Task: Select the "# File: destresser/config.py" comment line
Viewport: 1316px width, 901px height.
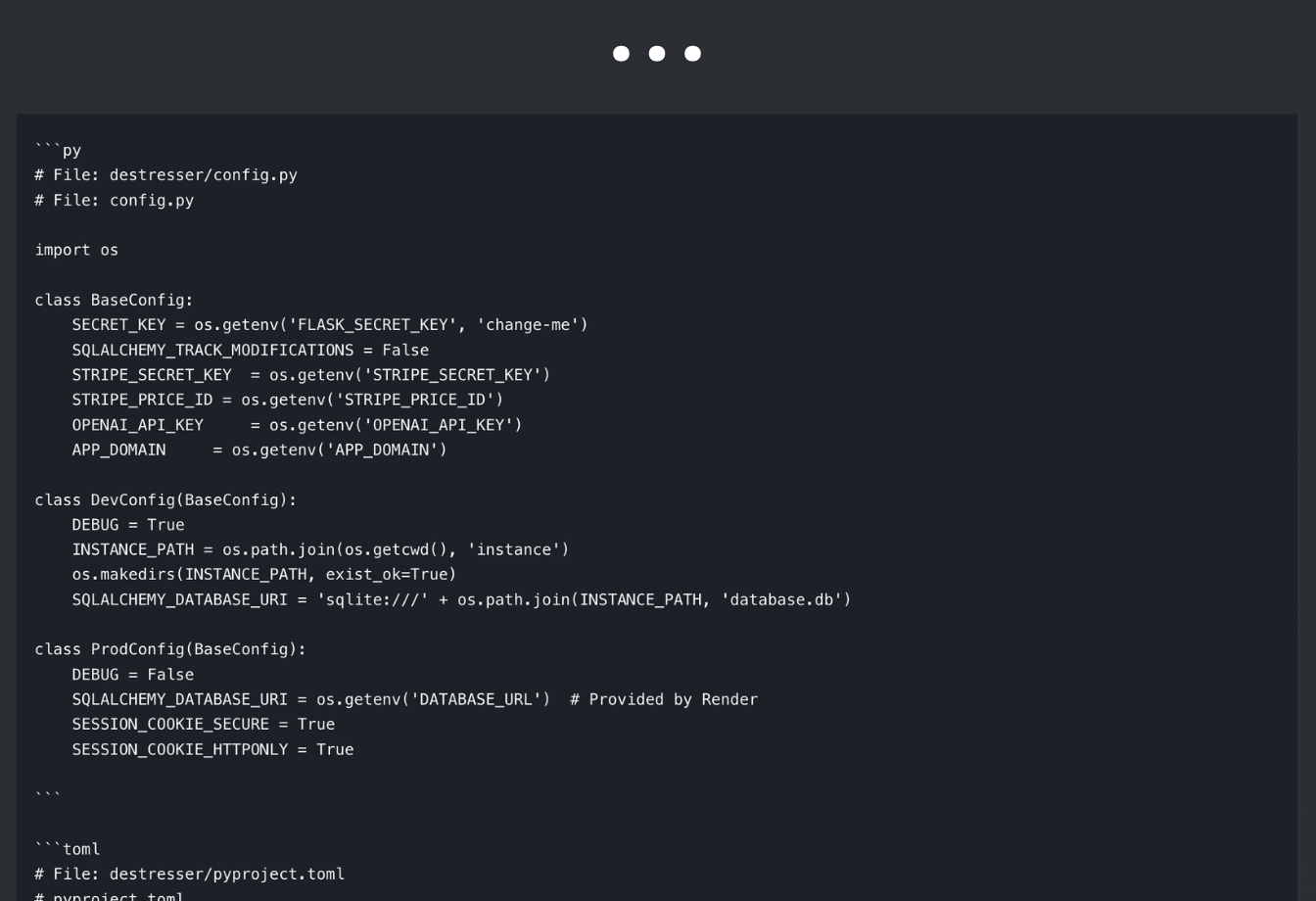Action: tap(166, 175)
